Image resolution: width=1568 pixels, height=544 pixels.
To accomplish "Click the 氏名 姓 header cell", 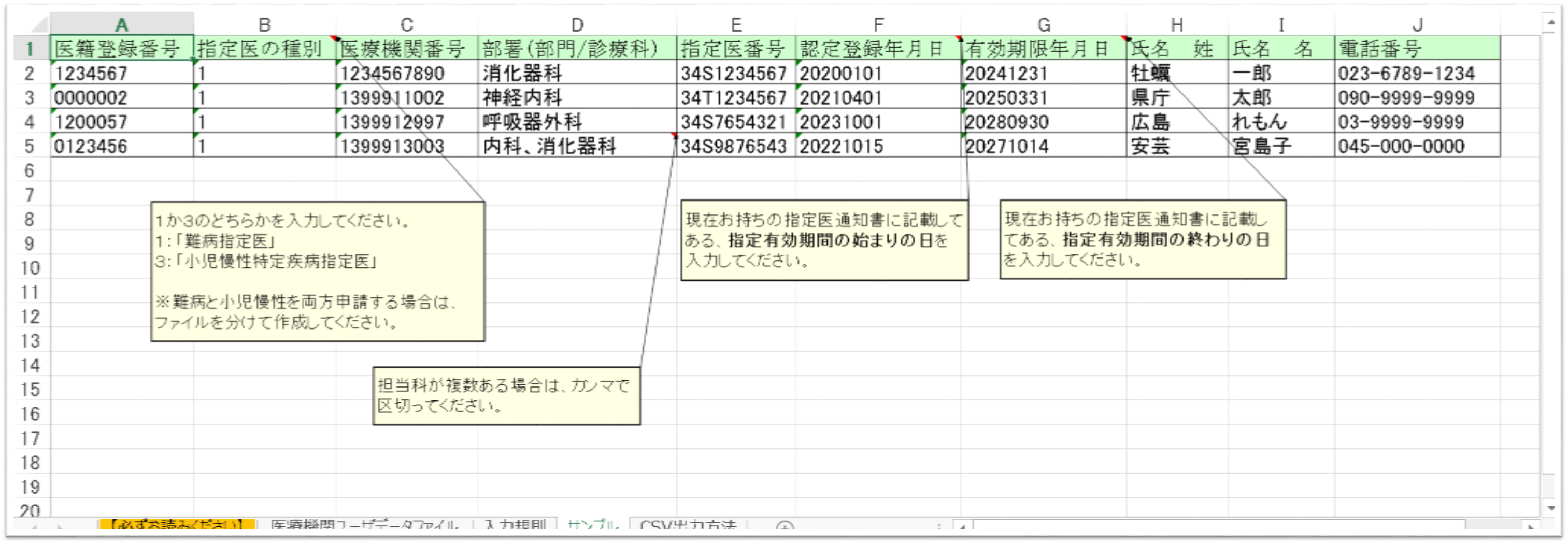I will coord(1177,48).
